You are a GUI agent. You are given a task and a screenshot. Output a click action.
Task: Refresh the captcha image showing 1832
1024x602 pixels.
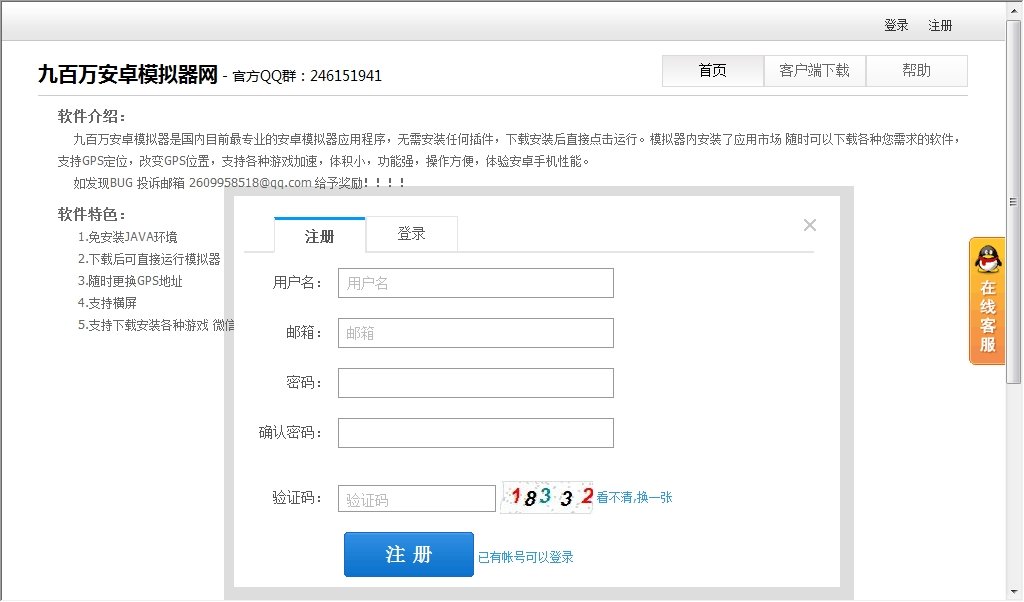546,495
